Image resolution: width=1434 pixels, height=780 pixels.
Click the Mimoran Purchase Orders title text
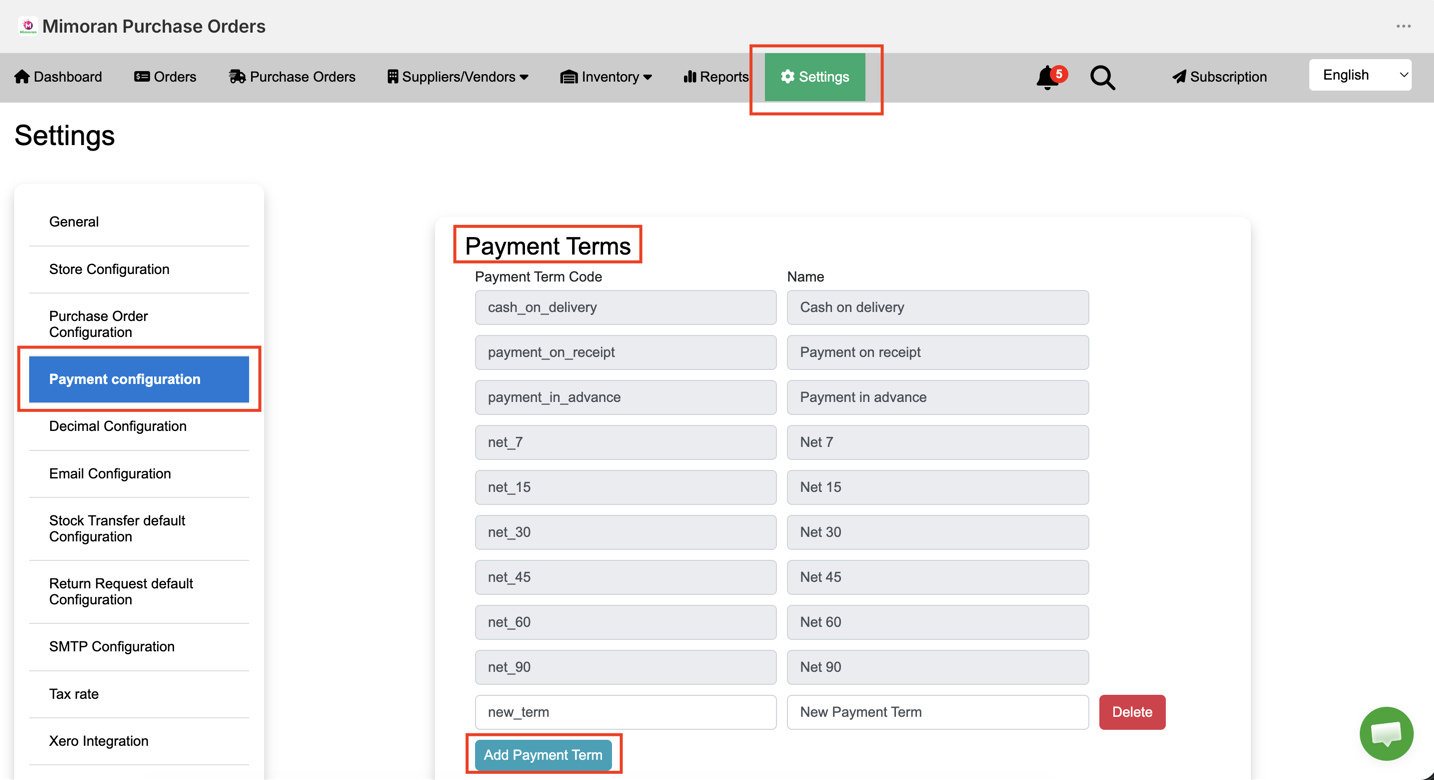coord(154,26)
